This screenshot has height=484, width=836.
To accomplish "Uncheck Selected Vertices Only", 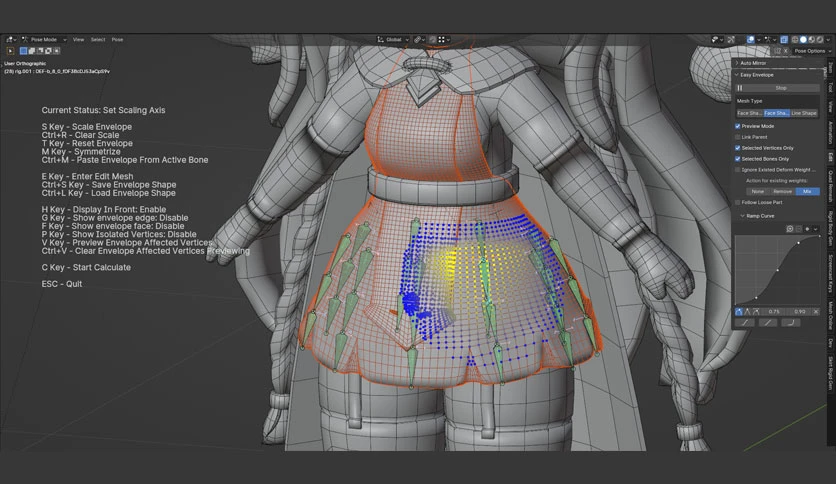I will click(x=738, y=148).
